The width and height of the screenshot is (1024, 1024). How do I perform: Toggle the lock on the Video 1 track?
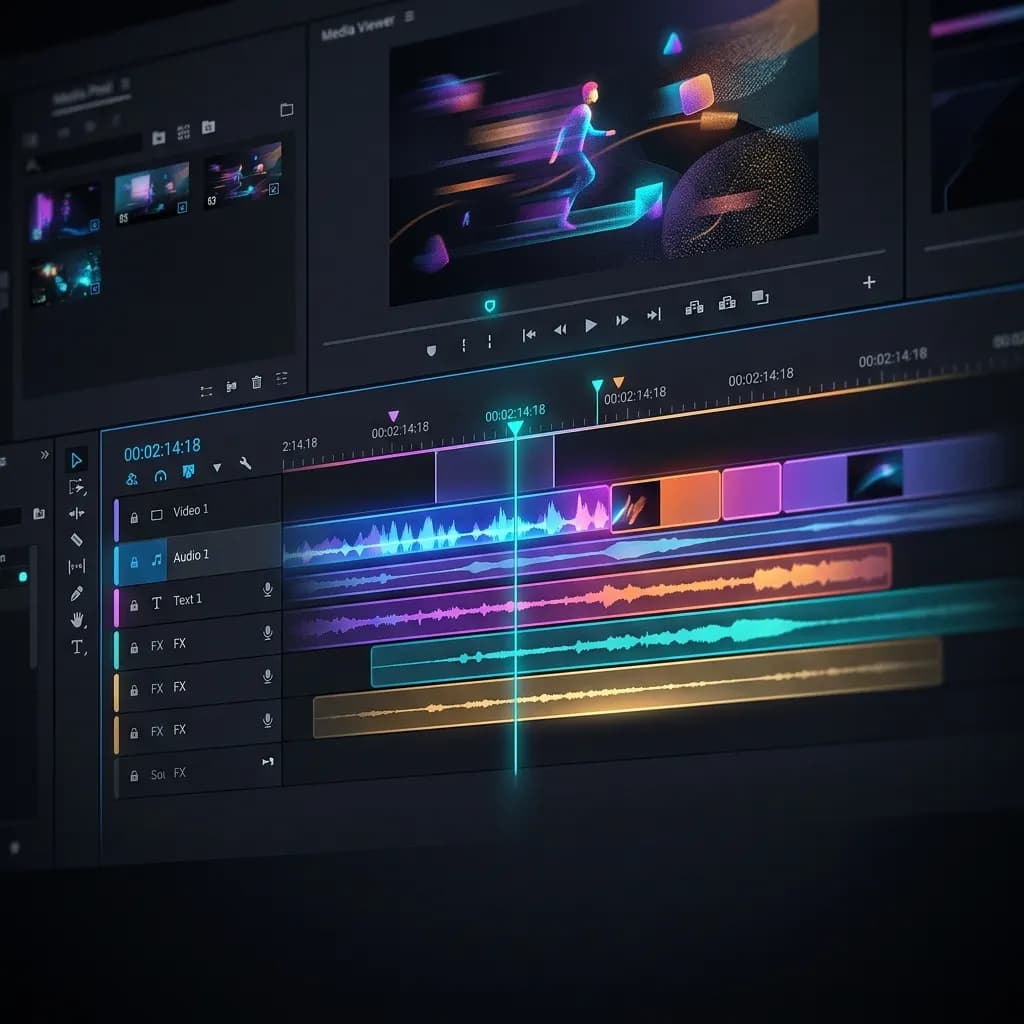pyautogui.click(x=134, y=518)
